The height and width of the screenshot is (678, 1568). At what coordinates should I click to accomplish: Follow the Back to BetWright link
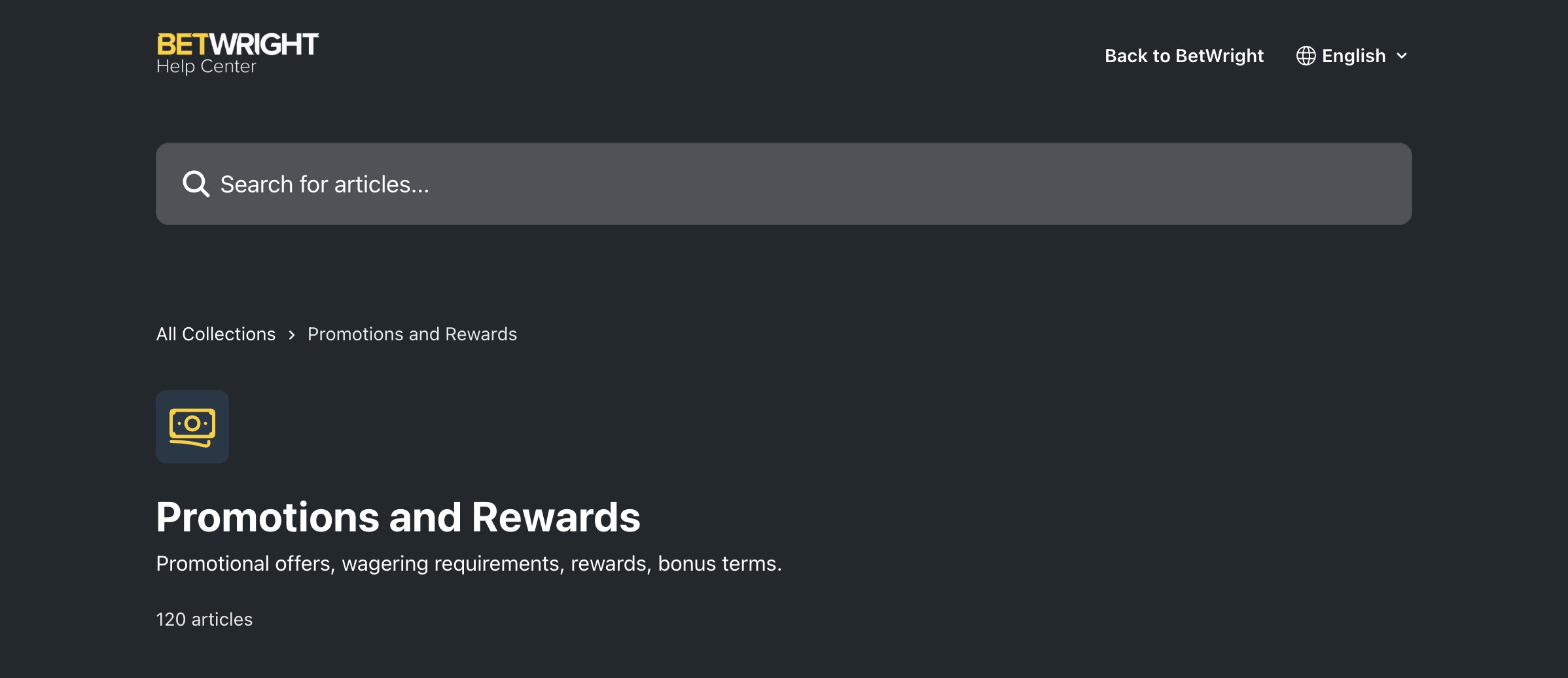click(x=1184, y=56)
